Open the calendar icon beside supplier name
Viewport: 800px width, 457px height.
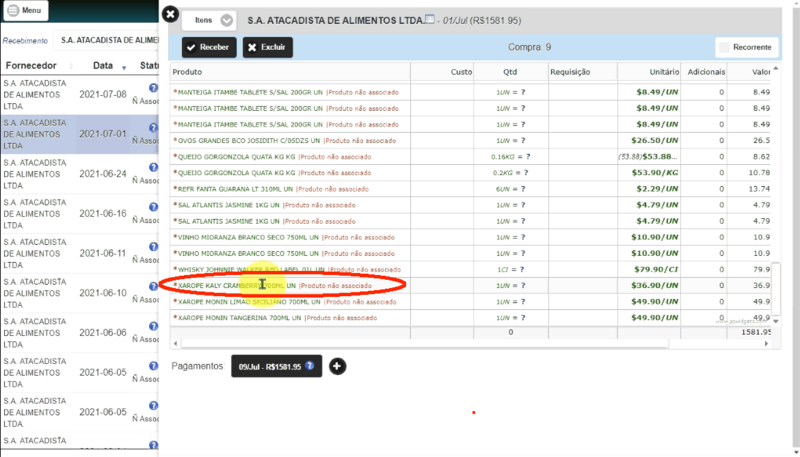click(430, 19)
